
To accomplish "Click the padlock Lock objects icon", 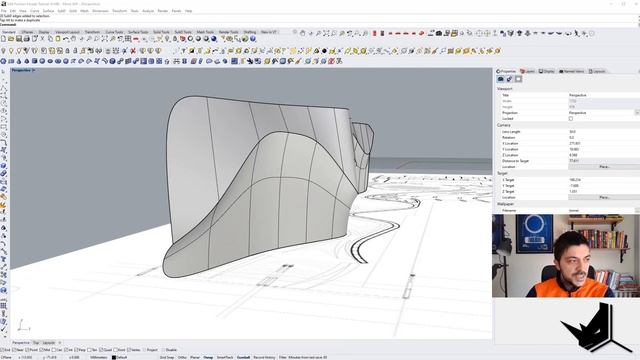I will 175,39.
